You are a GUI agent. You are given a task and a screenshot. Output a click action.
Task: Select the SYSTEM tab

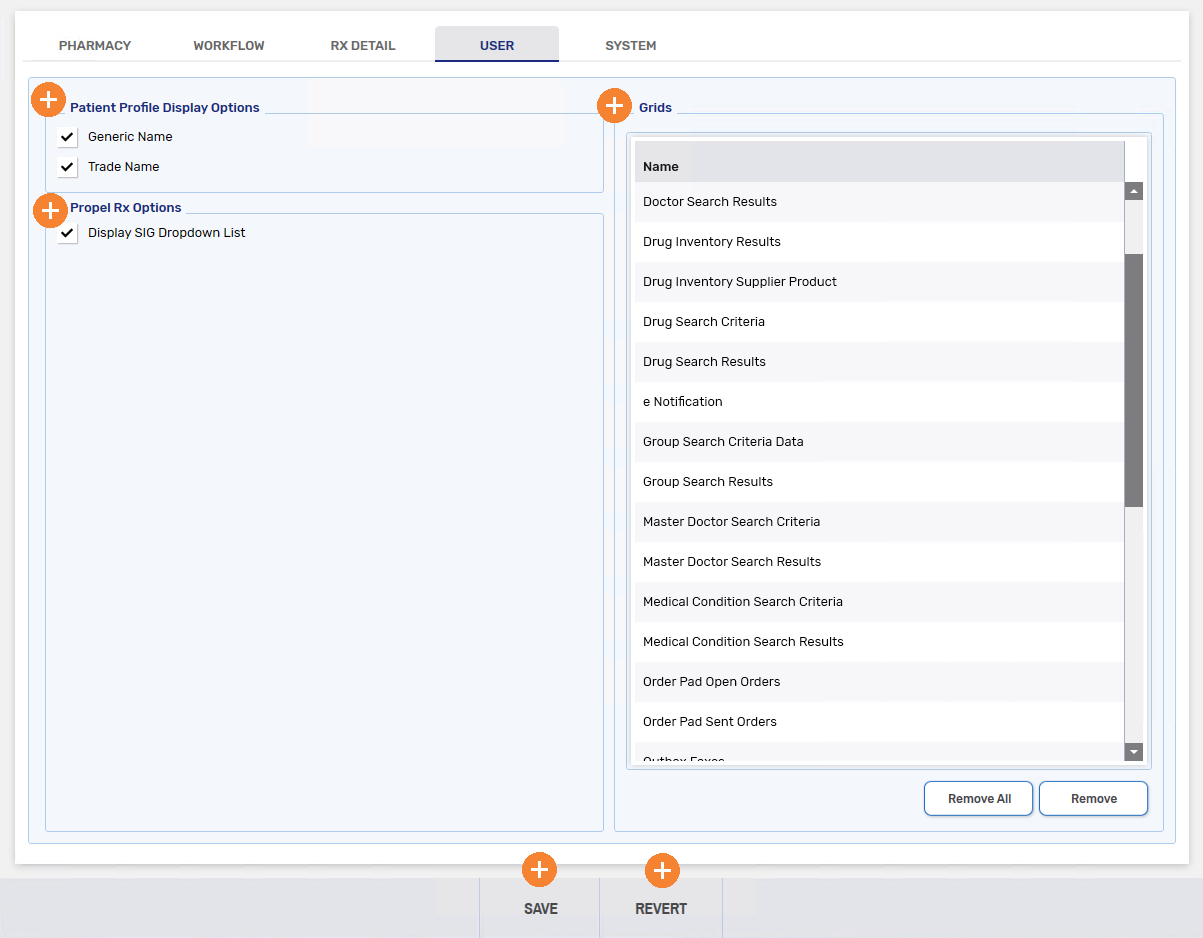[x=631, y=46]
